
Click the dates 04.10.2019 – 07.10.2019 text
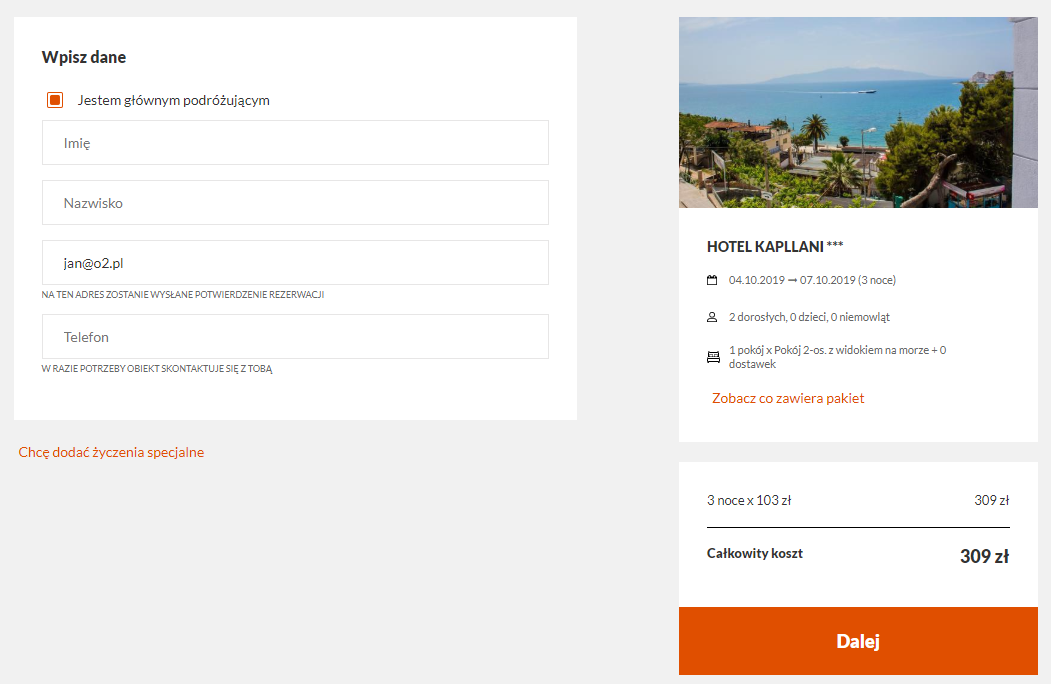coord(812,280)
